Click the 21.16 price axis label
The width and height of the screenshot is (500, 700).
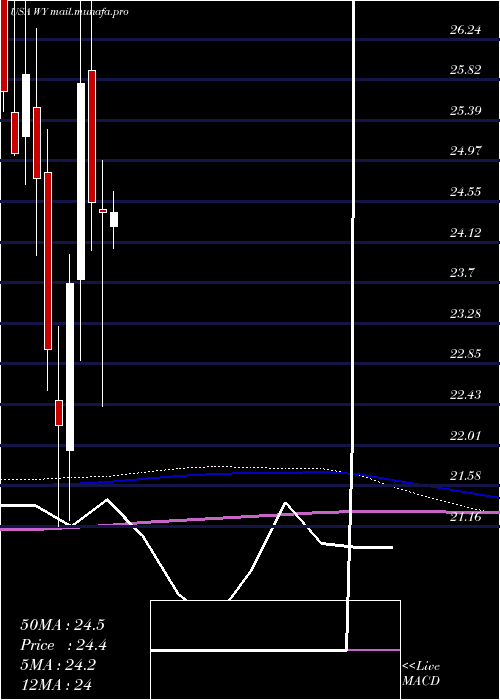[465, 517]
